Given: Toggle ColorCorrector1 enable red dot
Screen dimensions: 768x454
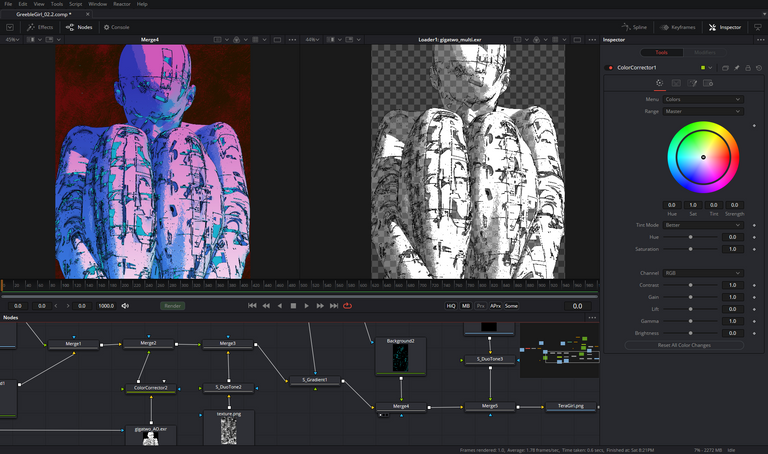Looking at the screenshot, I should pos(610,68).
